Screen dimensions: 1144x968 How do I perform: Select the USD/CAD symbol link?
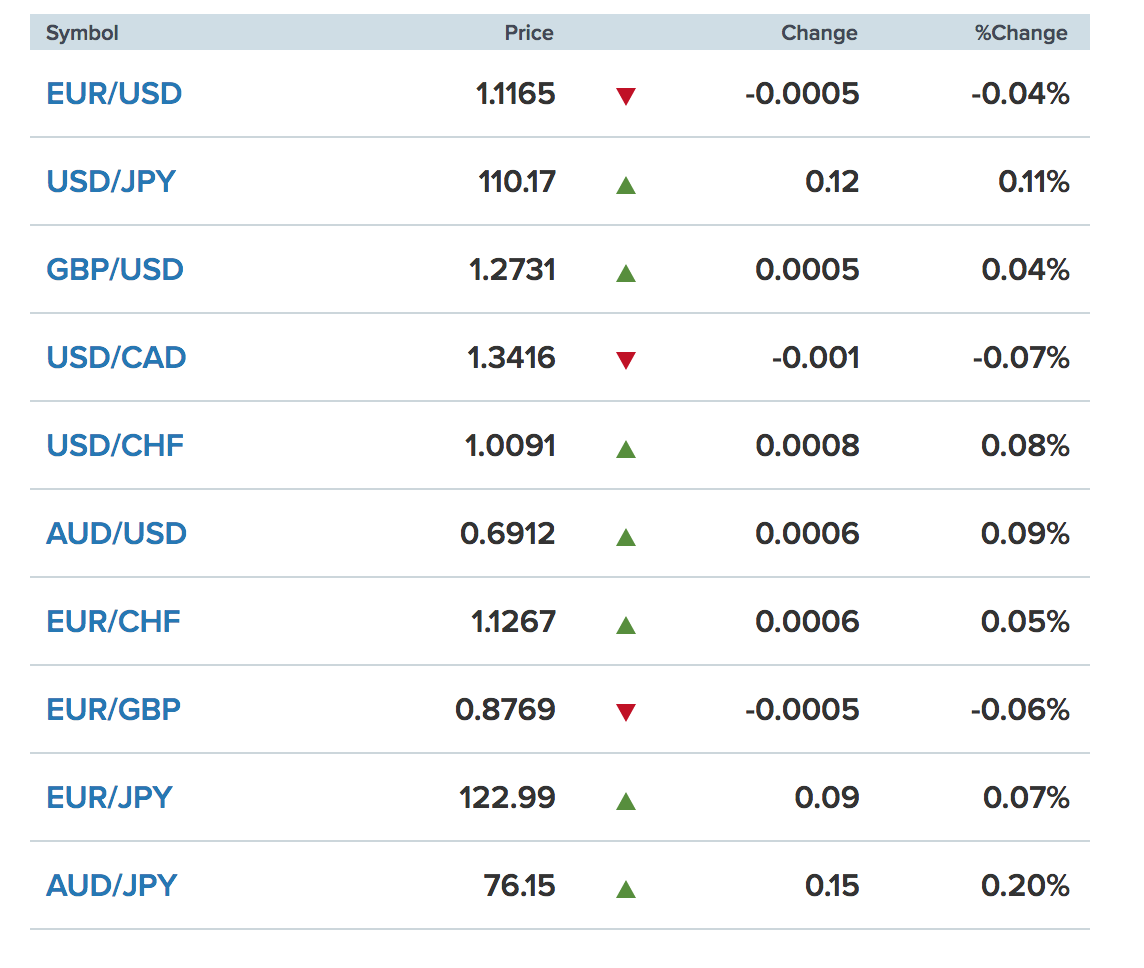pos(116,357)
